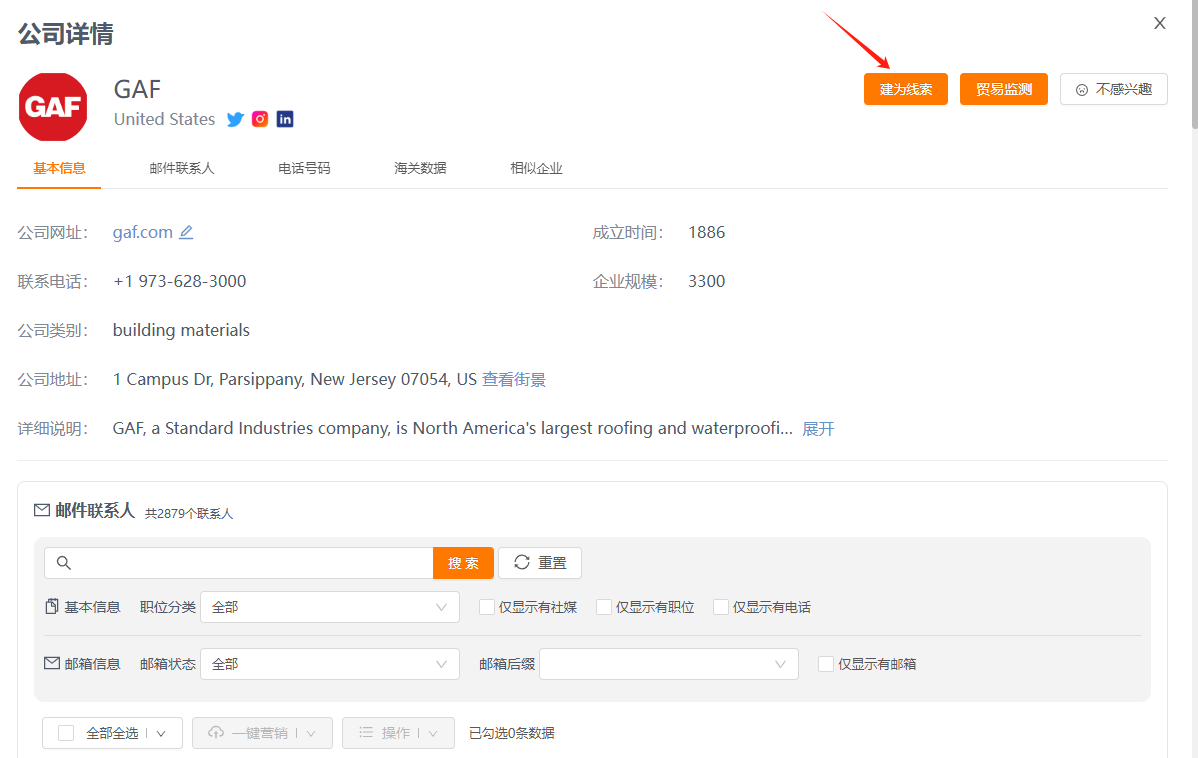Enable 仅显示有电话 checkbox
1198x758 pixels.
pos(720,607)
